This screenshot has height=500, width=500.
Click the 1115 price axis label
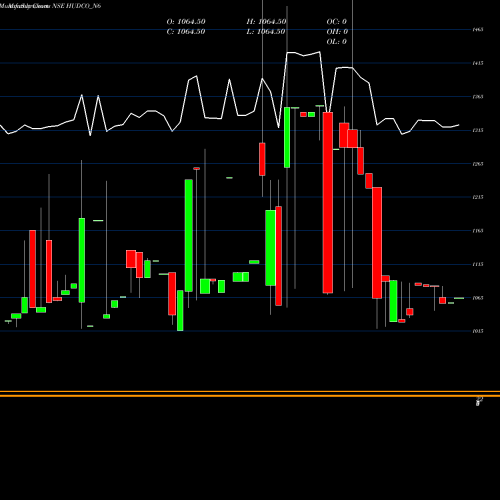point(478,264)
